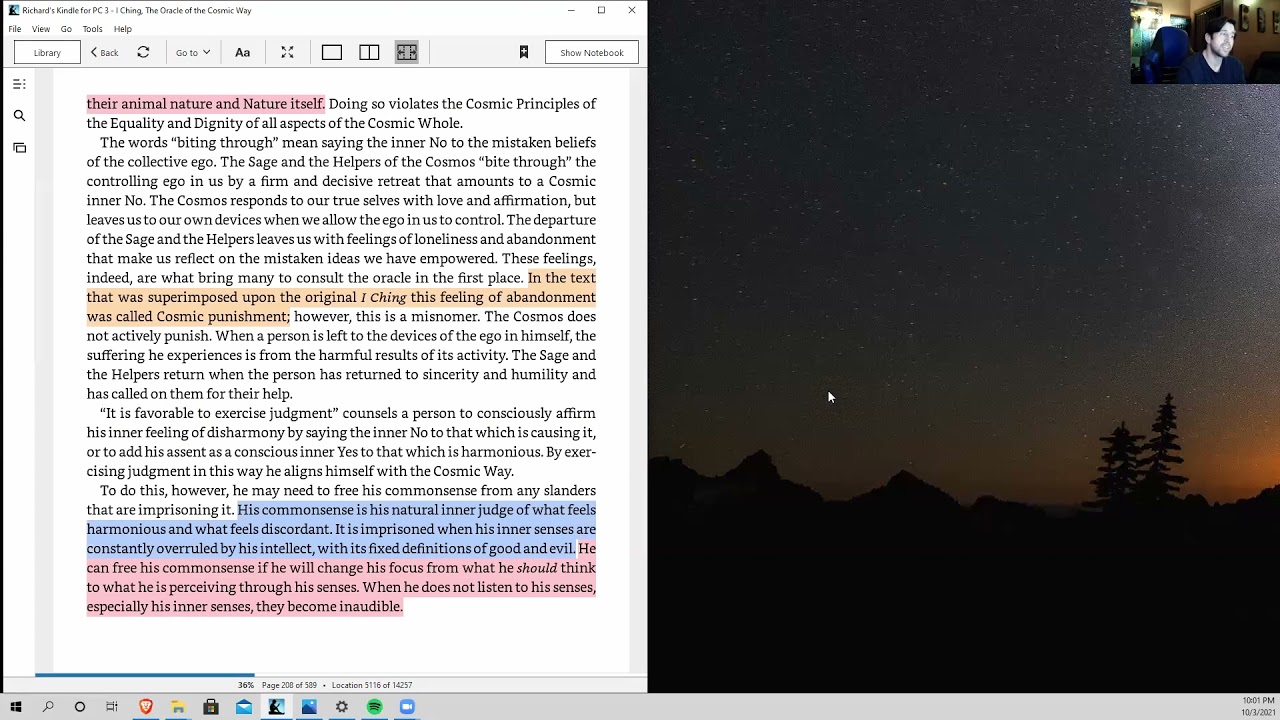Open the search icon in the sidebar

[19, 116]
